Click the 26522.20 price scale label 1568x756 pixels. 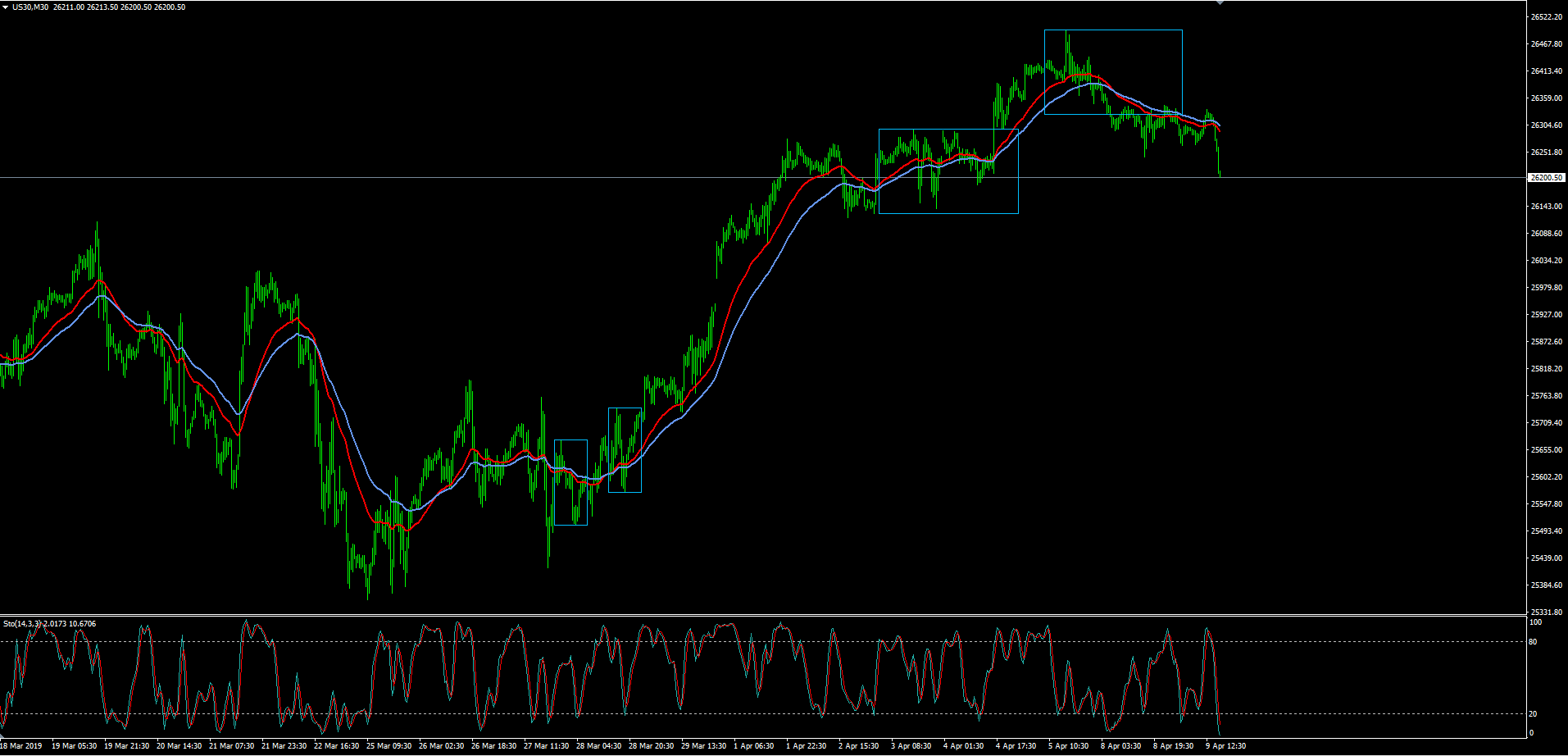[x=1546, y=17]
